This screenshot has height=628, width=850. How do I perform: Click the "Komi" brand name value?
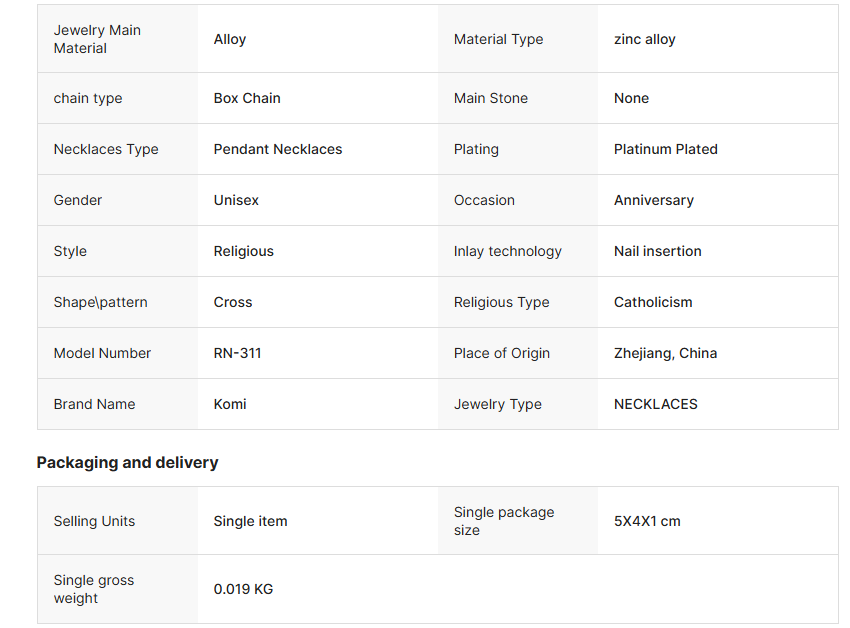(x=230, y=404)
